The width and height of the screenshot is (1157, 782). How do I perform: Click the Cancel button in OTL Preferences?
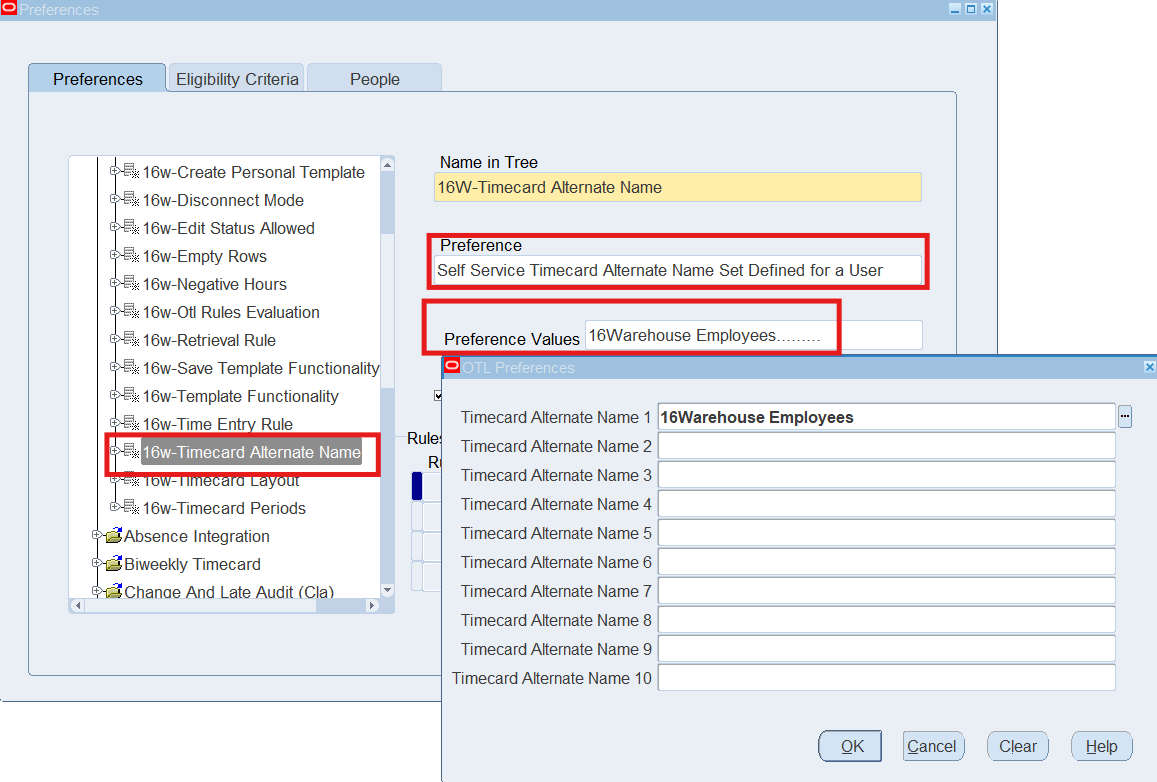tap(932, 746)
